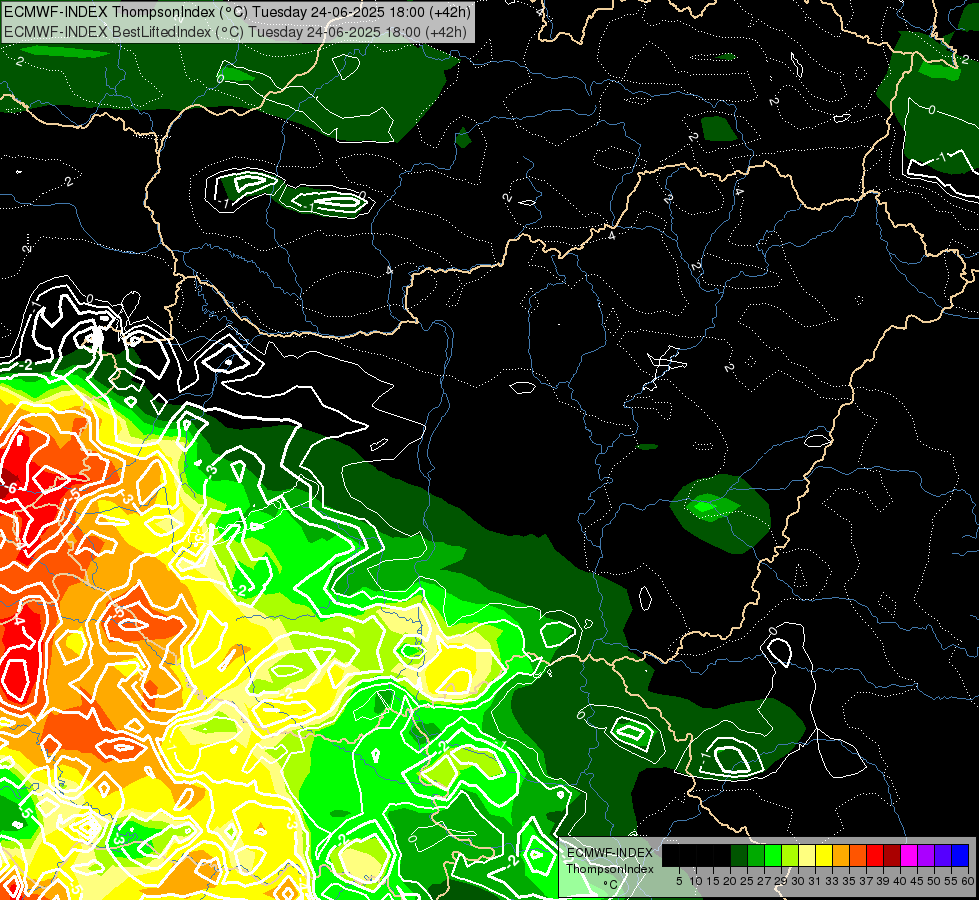This screenshot has height=900, width=979.
Task: Select the dark green 20-25 legend swatch
Action: pyautogui.click(x=739, y=856)
